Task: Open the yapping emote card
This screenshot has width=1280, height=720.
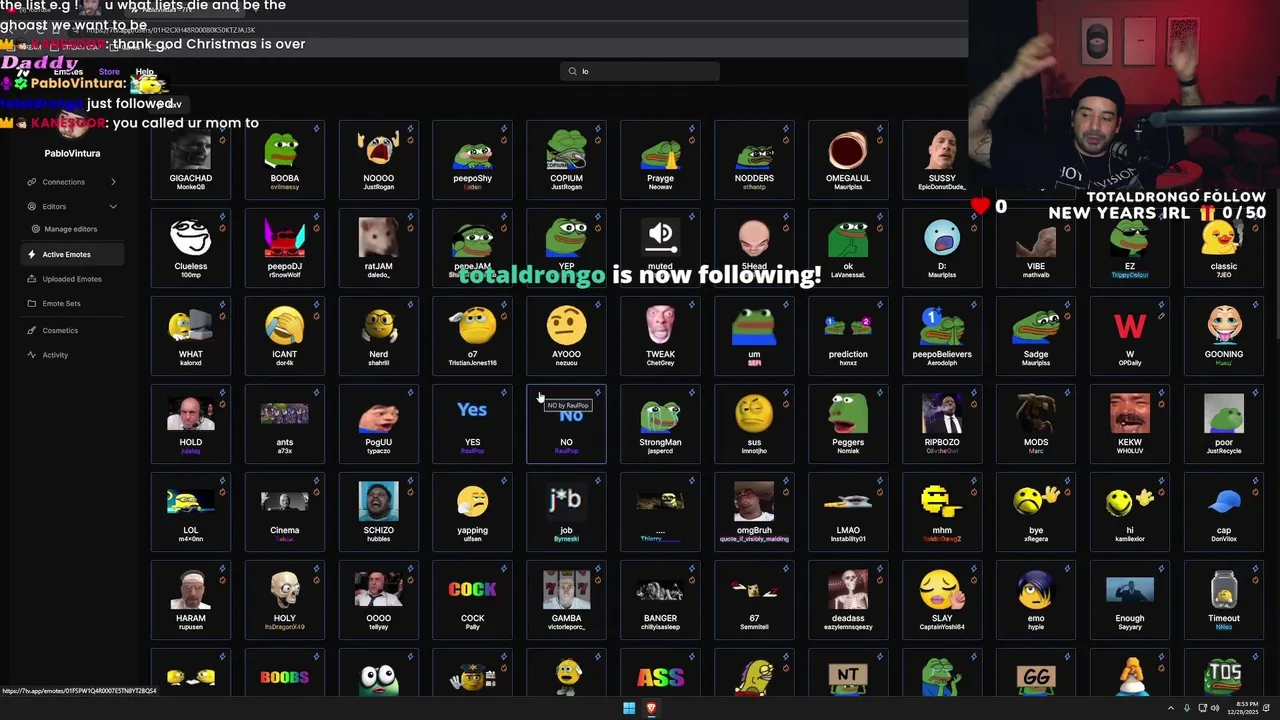Action: (473, 510)
